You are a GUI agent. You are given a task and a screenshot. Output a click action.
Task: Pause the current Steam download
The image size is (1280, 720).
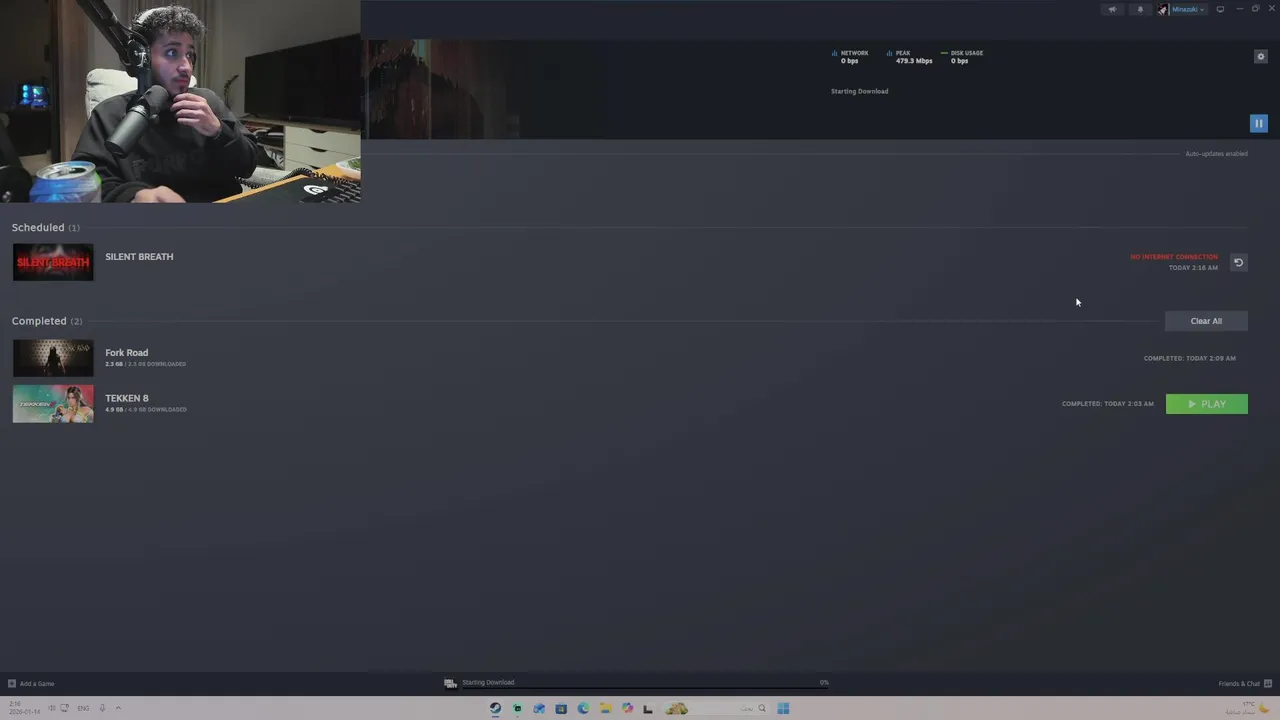tap(1258, 123)
